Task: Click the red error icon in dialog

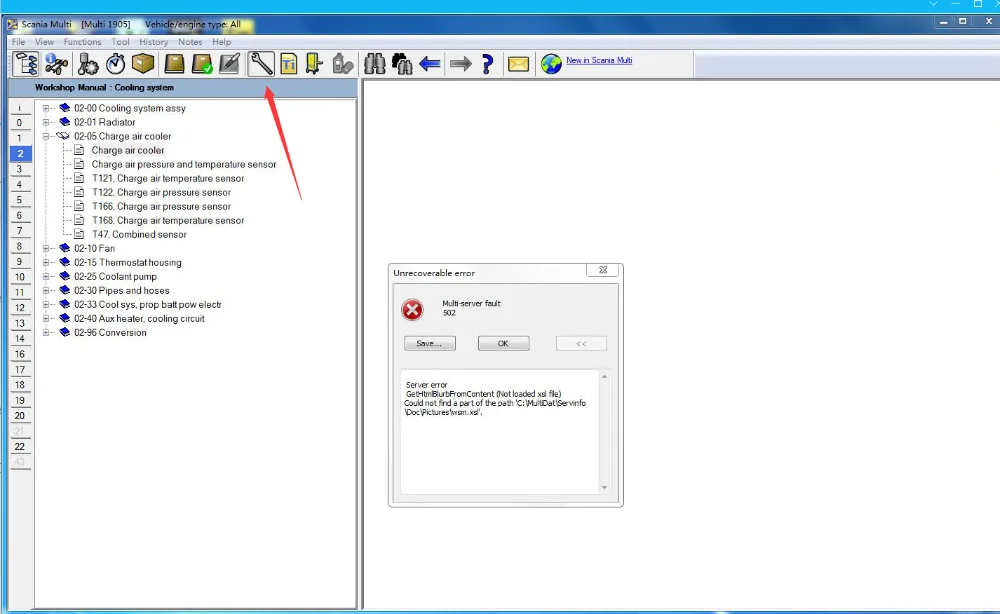Action: coord(412,310)
